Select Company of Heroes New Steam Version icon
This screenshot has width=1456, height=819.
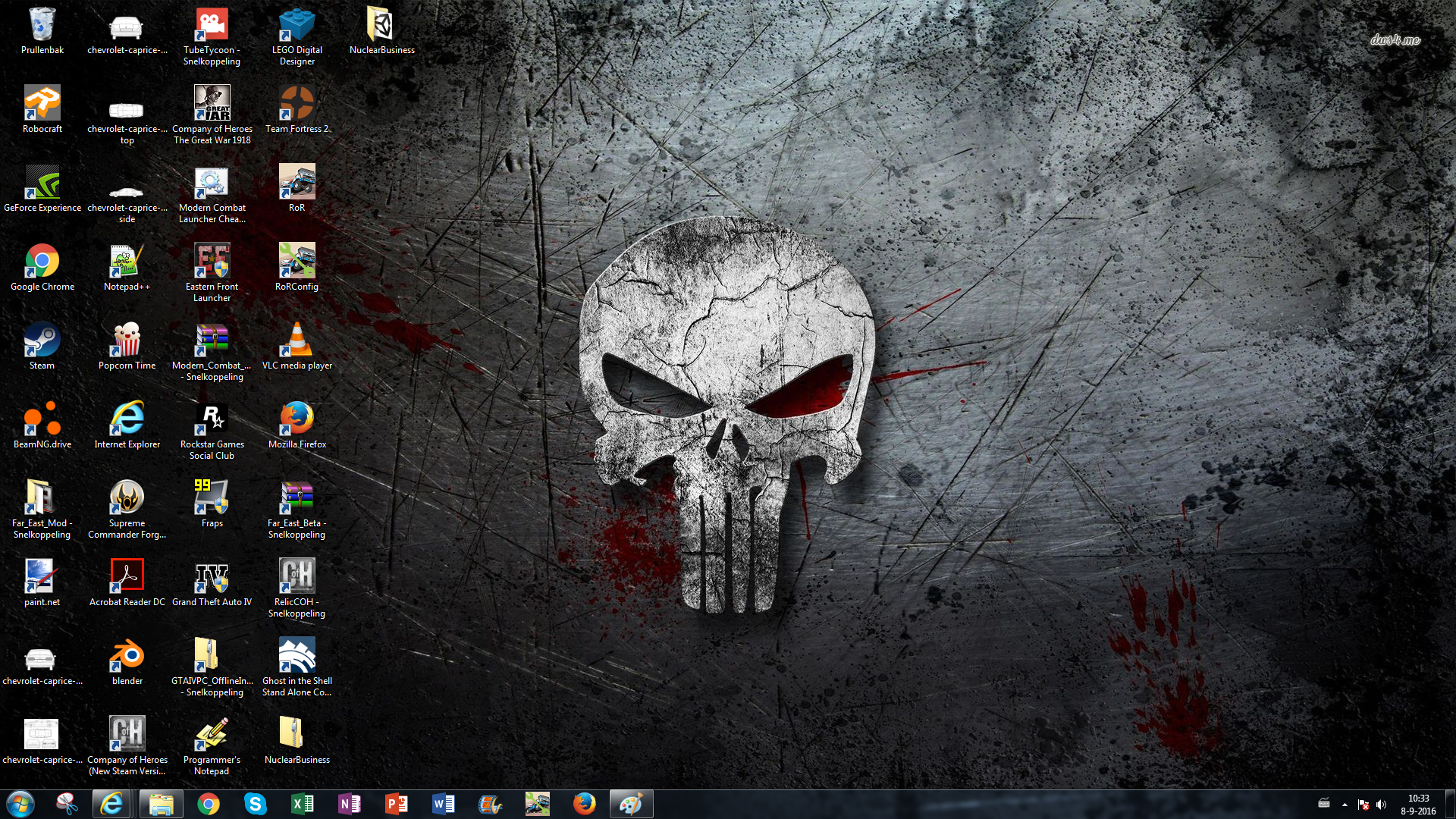click(127, 746)
